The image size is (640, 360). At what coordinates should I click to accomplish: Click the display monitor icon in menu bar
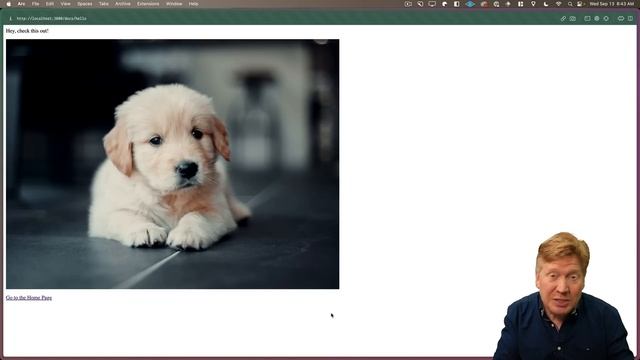coord(432,4)
